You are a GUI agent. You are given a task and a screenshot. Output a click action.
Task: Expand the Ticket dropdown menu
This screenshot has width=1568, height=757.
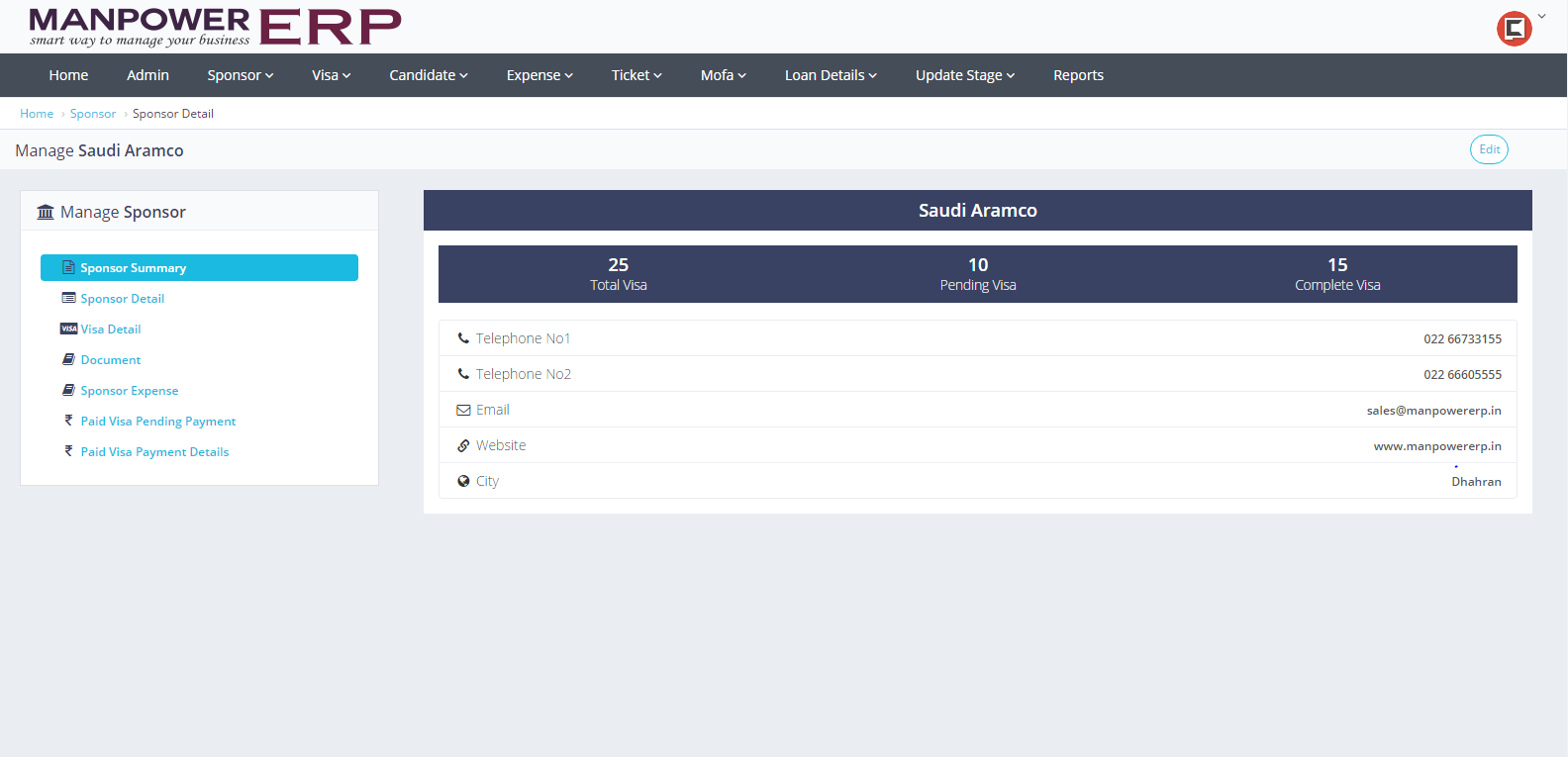tap(637, 75)
